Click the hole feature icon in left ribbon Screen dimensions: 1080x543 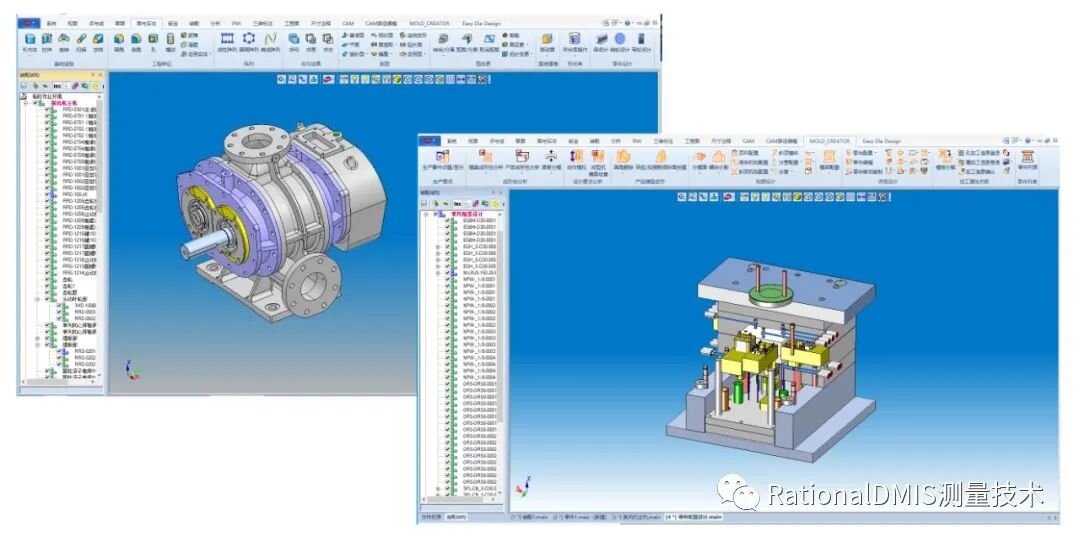click(x=153, y=41)
